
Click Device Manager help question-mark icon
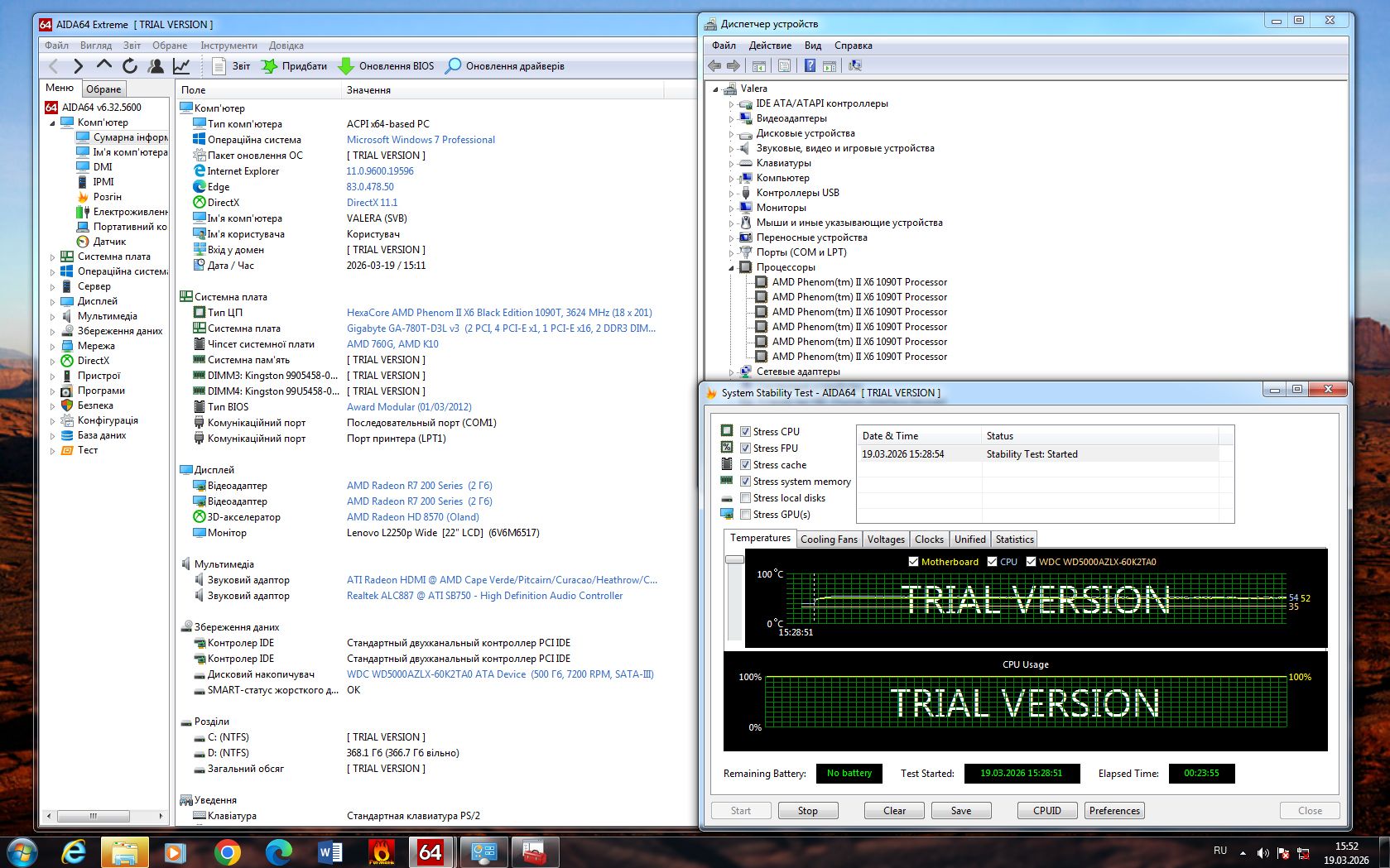tap(810, 65)
